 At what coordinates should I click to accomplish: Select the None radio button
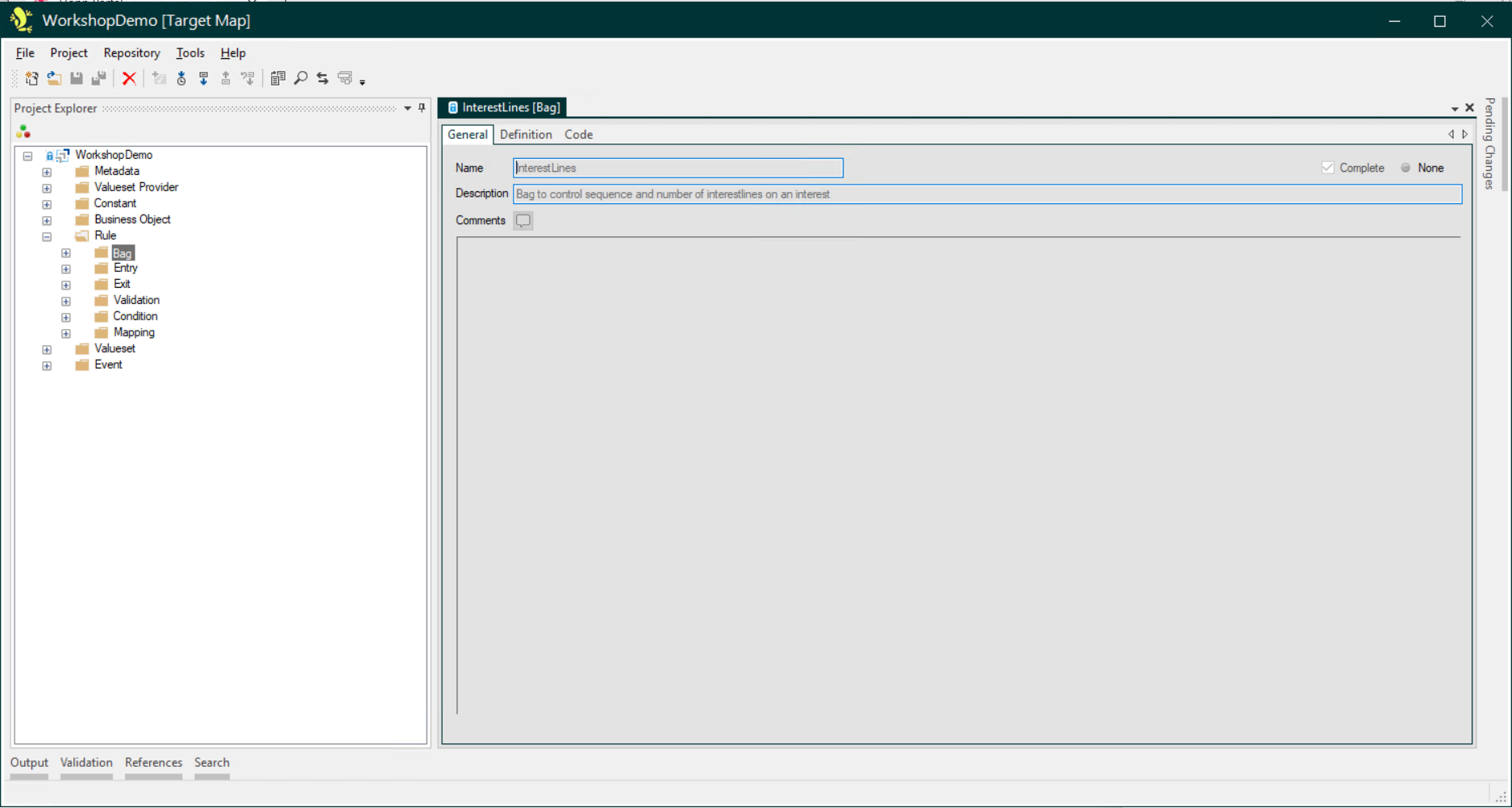1406,168
